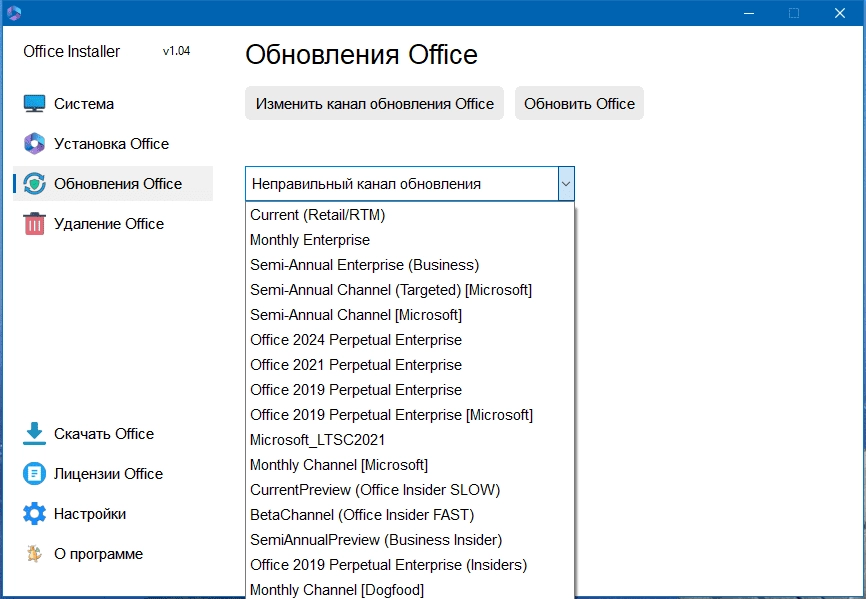Click the app logo in title bar
Viewport: 866px width, 599px height.
tap(14, 13)
